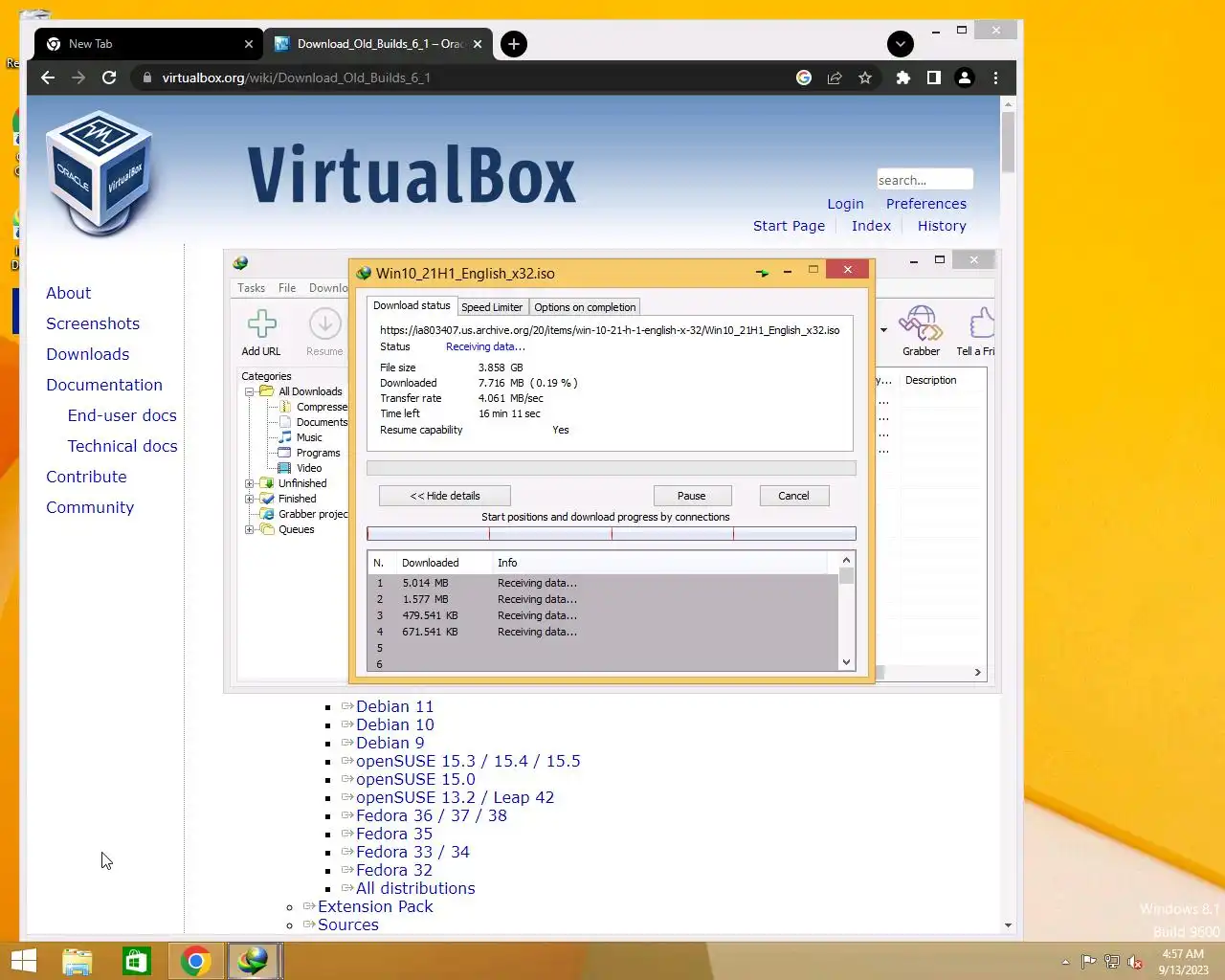1225x980 pixels.
Task: Click the History link
Action: pos(942,226)
